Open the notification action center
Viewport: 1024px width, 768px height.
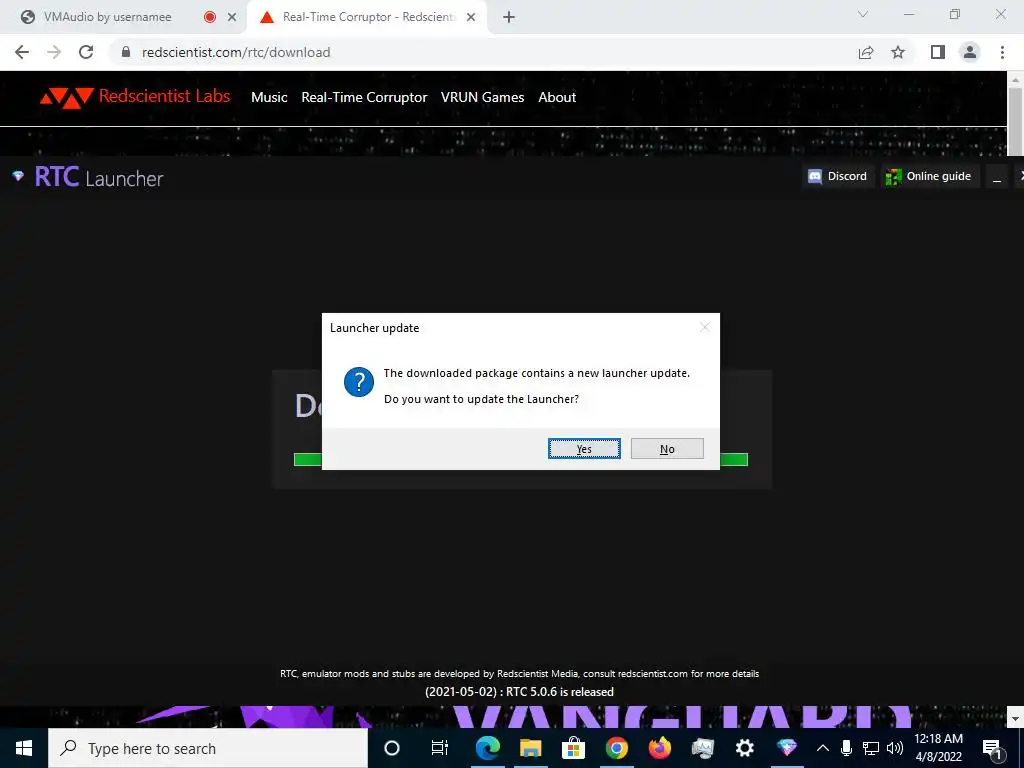pos(992,748)
